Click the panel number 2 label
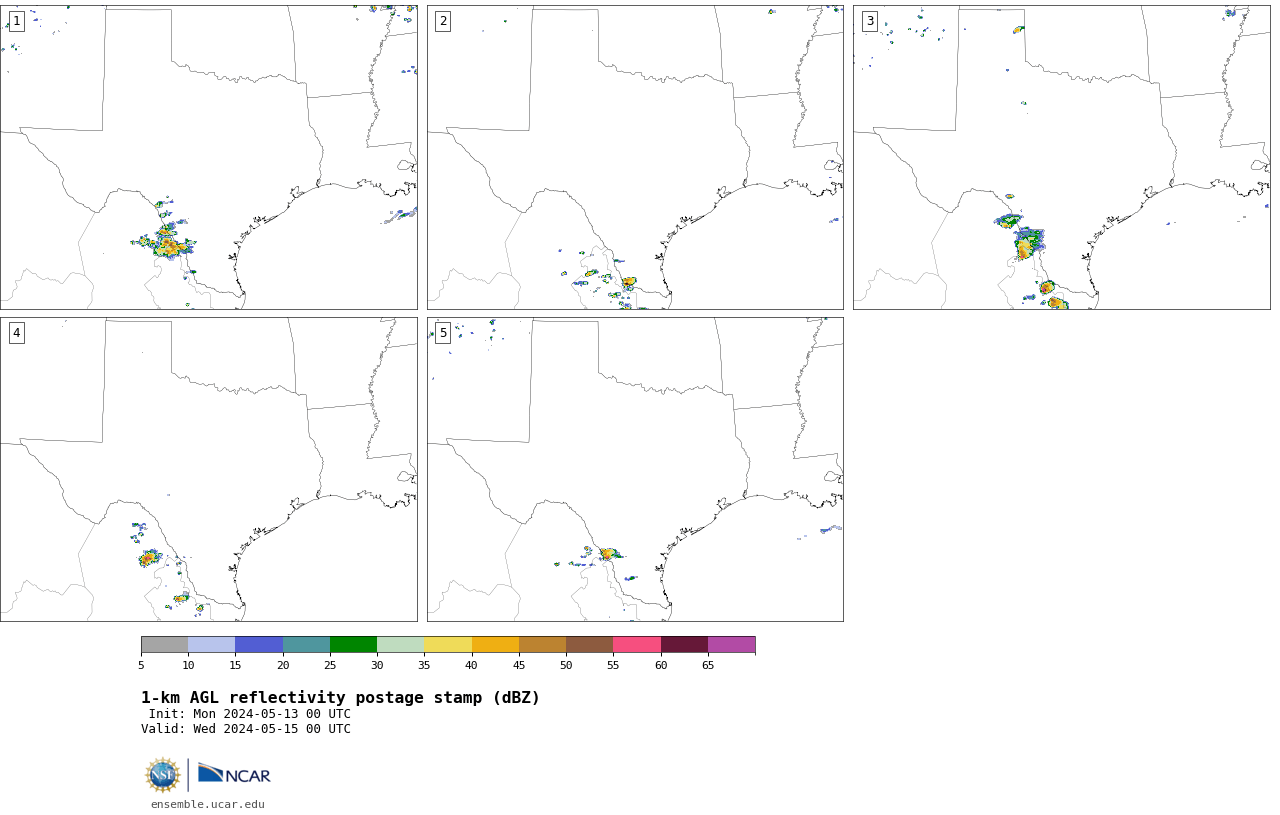This screenshot has width=1280, height=815. pyautogui.click(x=443, y=21)
